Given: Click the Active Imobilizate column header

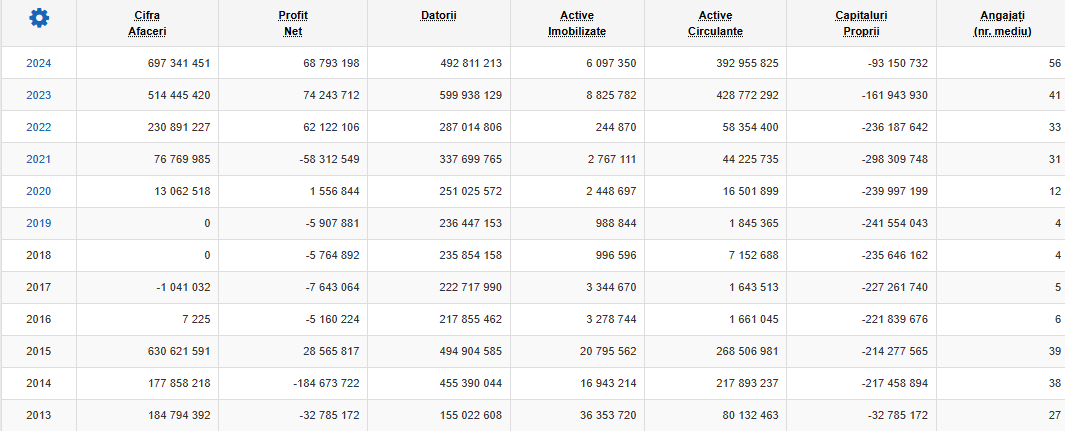Looking at the screenshot, I should point(577,23).
